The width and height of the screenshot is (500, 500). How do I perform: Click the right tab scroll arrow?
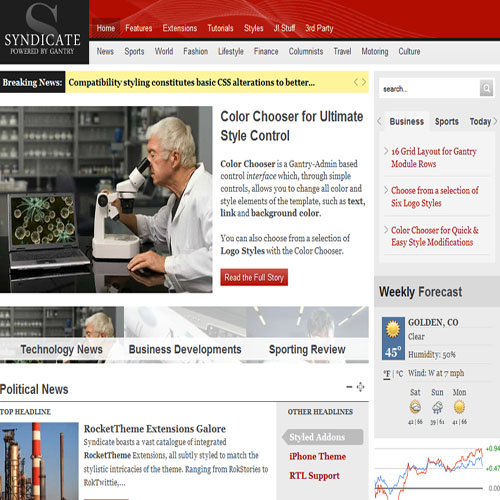tap(495, 121)
